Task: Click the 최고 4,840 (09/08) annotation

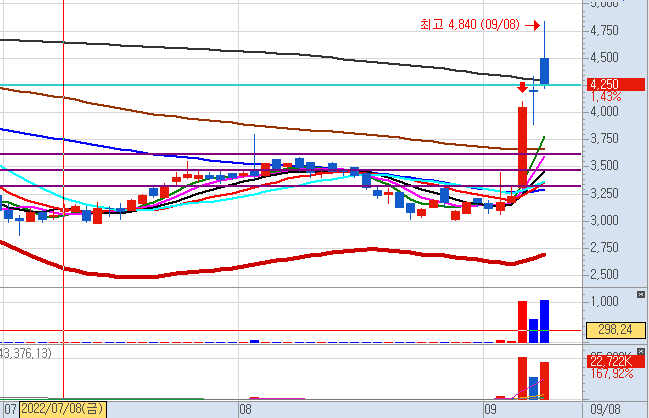Action: pos(469,24)
